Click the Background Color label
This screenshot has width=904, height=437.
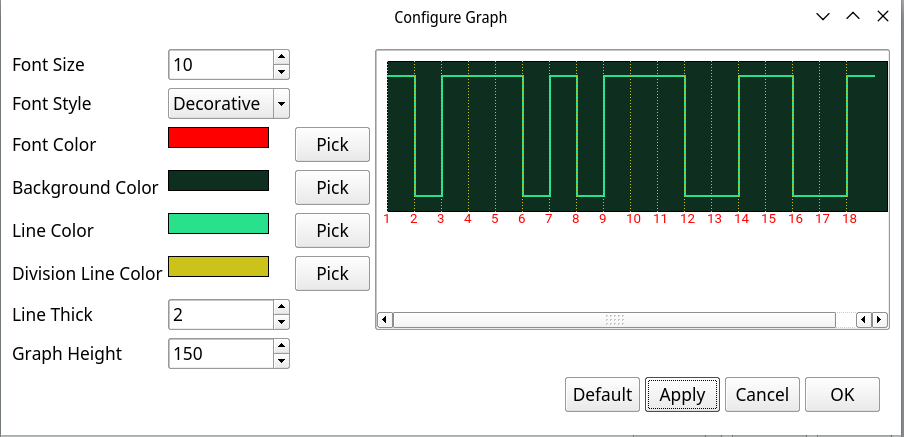click(x=85, y=188)
